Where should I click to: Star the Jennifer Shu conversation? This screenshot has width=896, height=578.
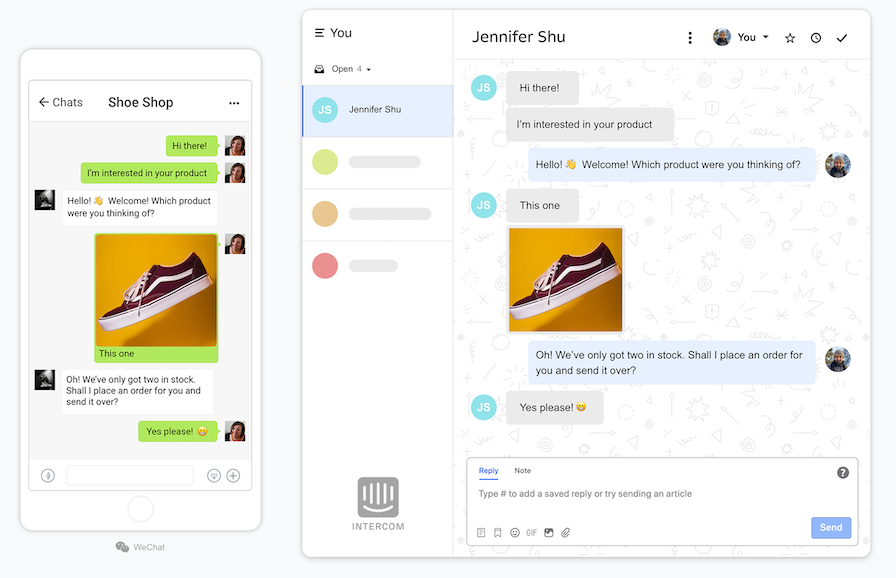click(x=790, y=37)
